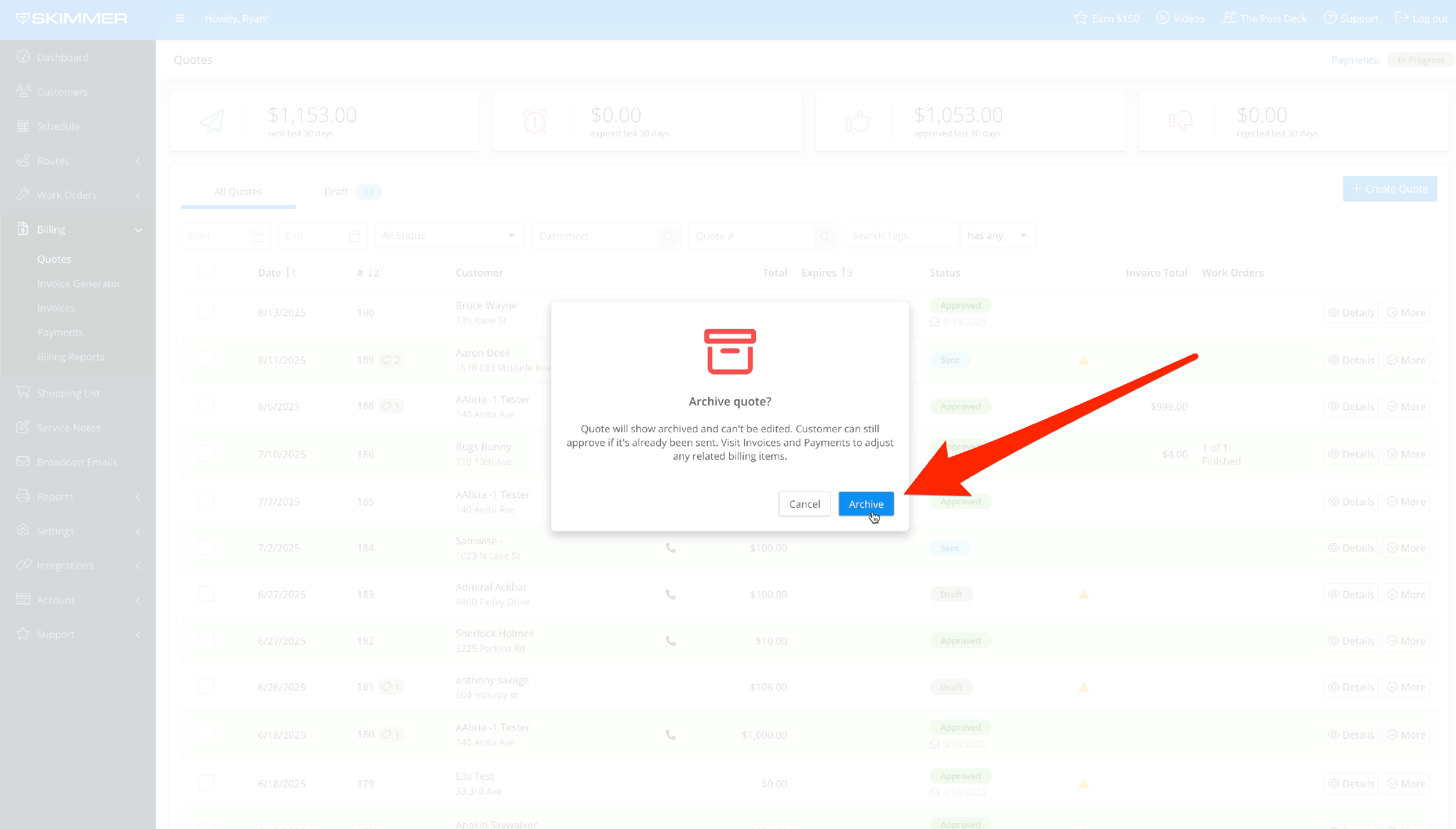Open Billing Reports submenu item
This screenshot has height=829, width=1456.
71,357
